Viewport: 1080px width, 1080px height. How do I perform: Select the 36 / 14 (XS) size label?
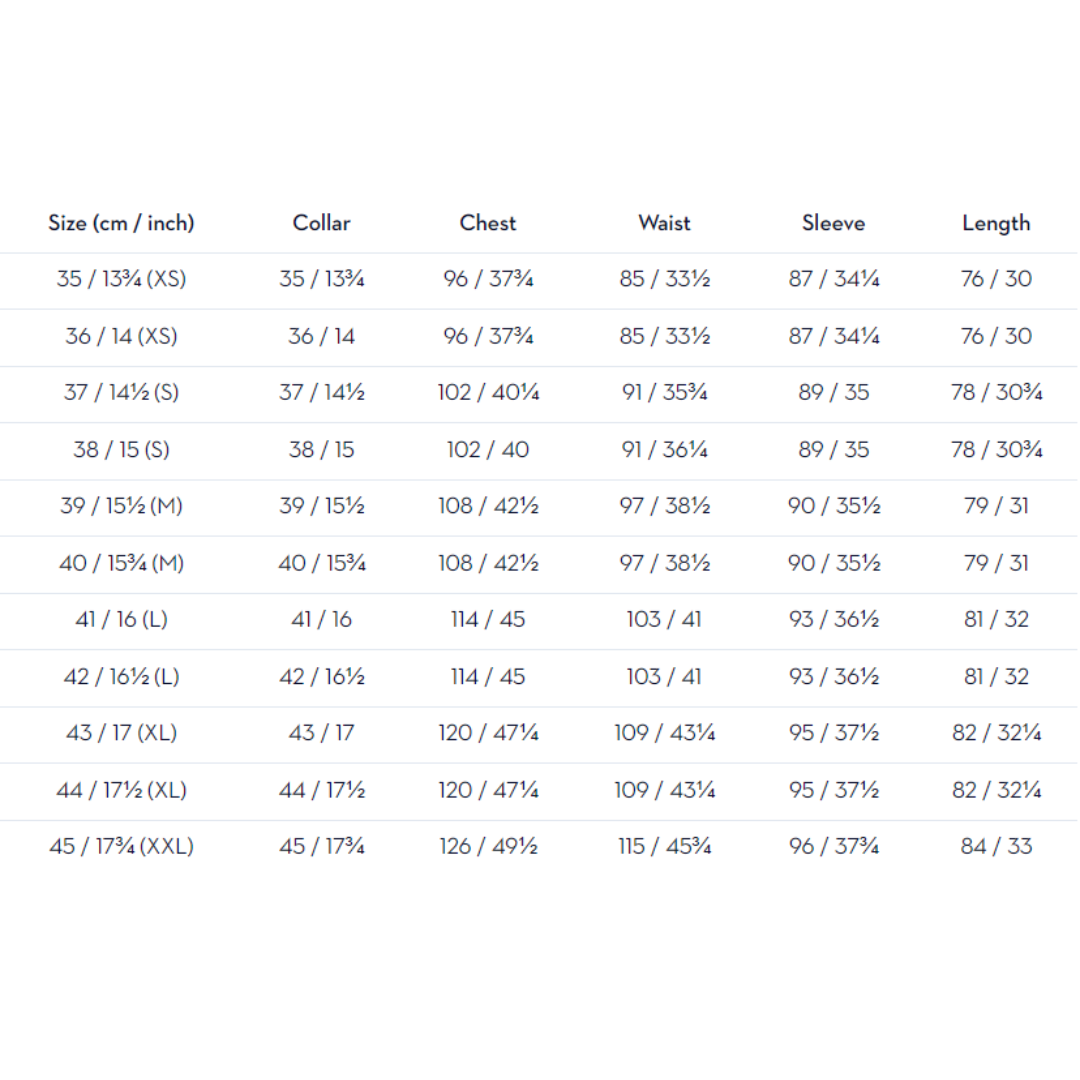click(121, 336)
